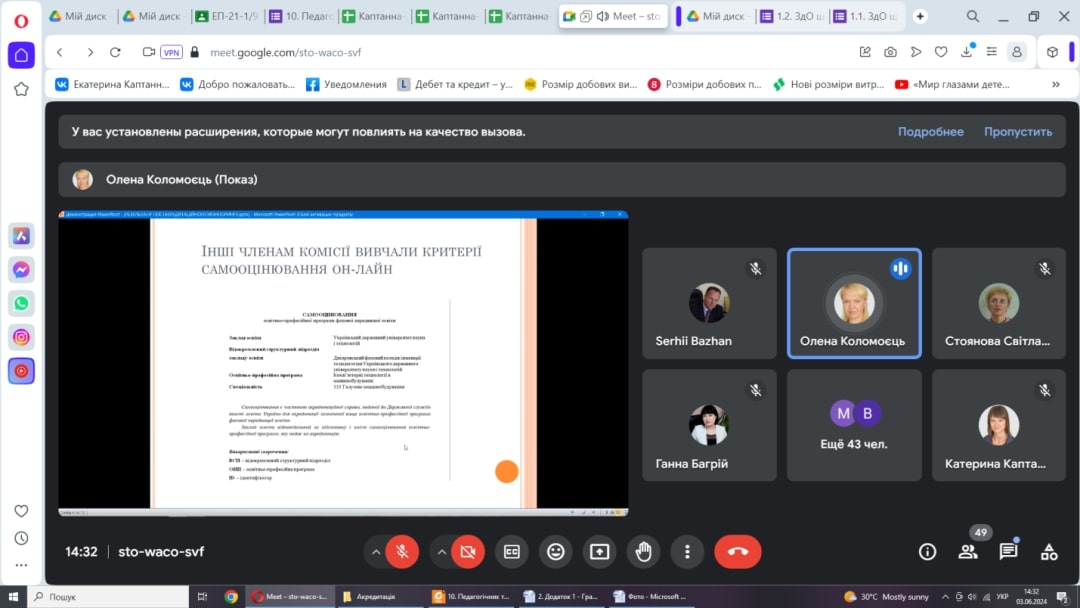Switch to the 1.1. ЗдО tab
The width and height of the screenshot is (1080, 608).
coord(865,16)
